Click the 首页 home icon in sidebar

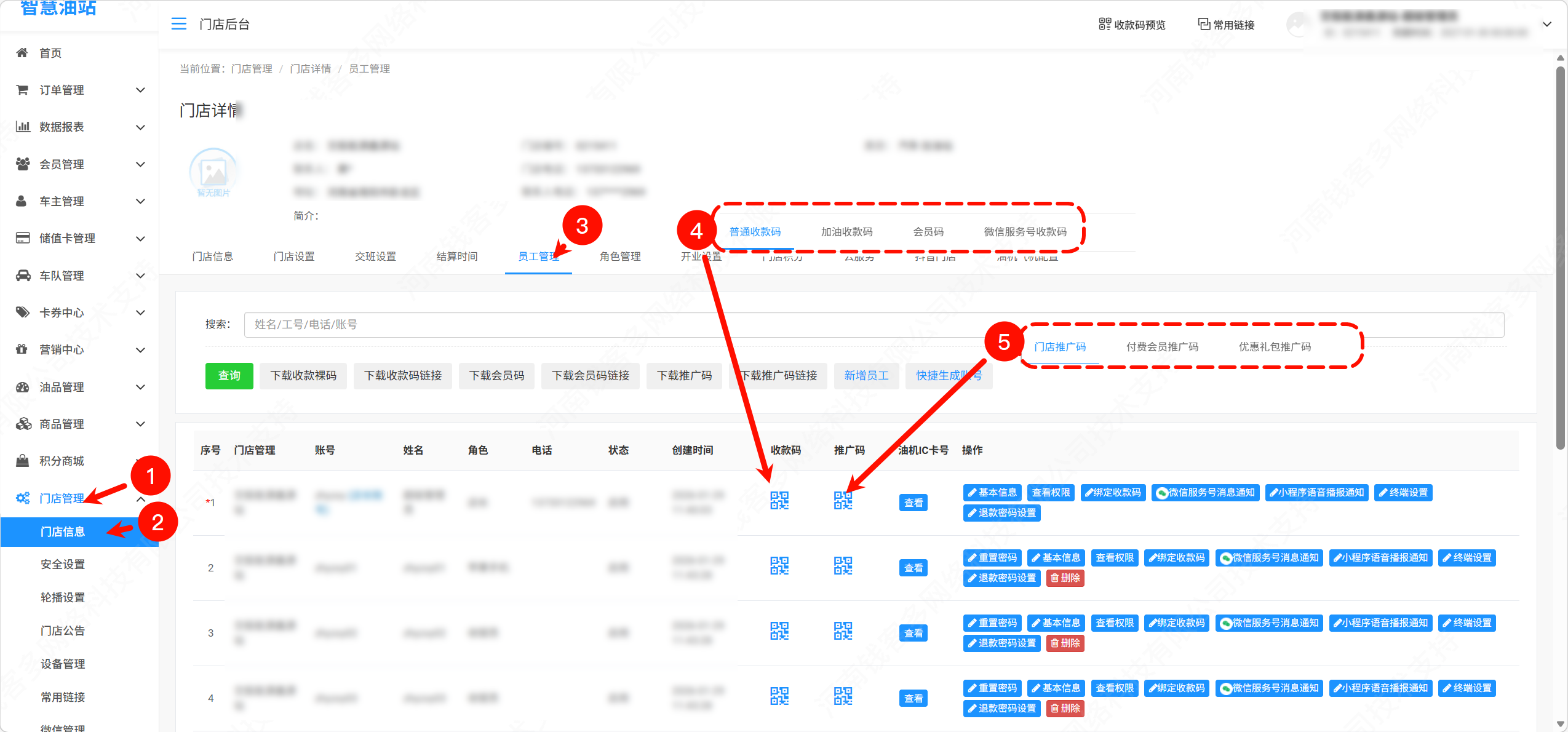22,53
